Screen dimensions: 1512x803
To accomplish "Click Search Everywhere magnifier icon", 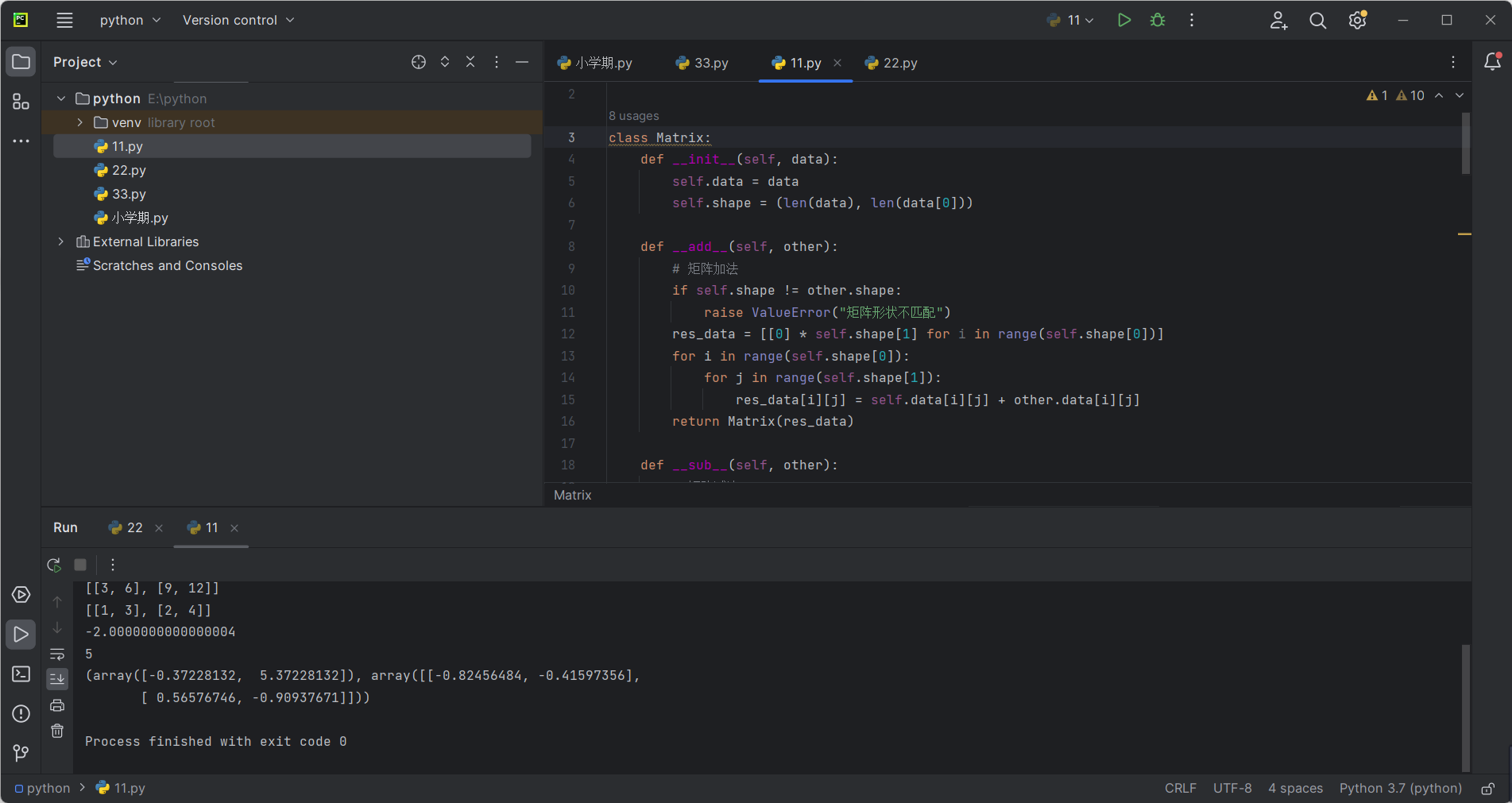I will (x=1317, y=21).
